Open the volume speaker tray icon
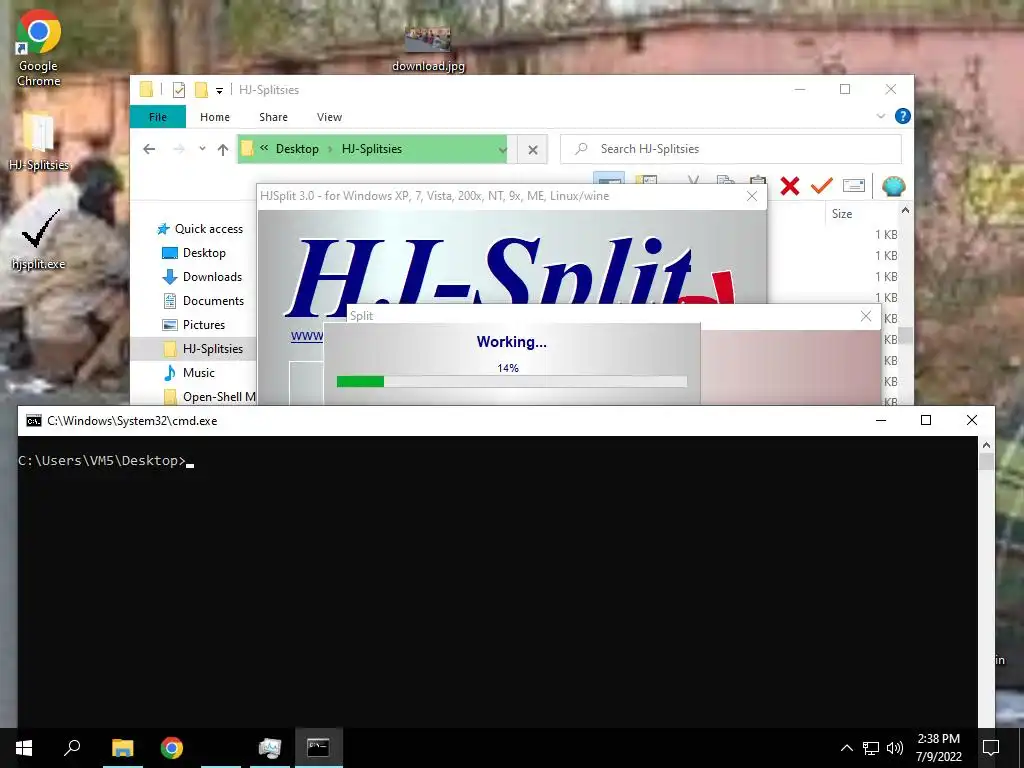Screen dimensions: 1024x768 (x=895, y=748)
